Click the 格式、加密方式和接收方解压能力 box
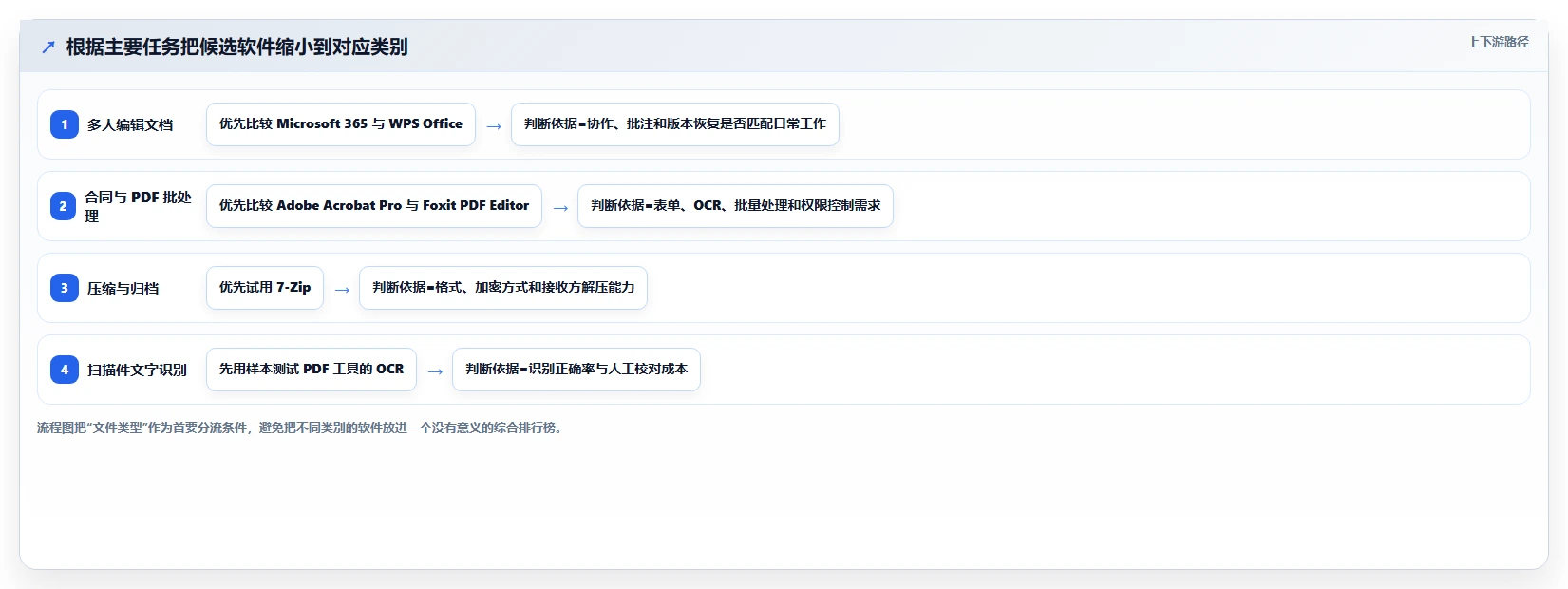 [503, 288]
